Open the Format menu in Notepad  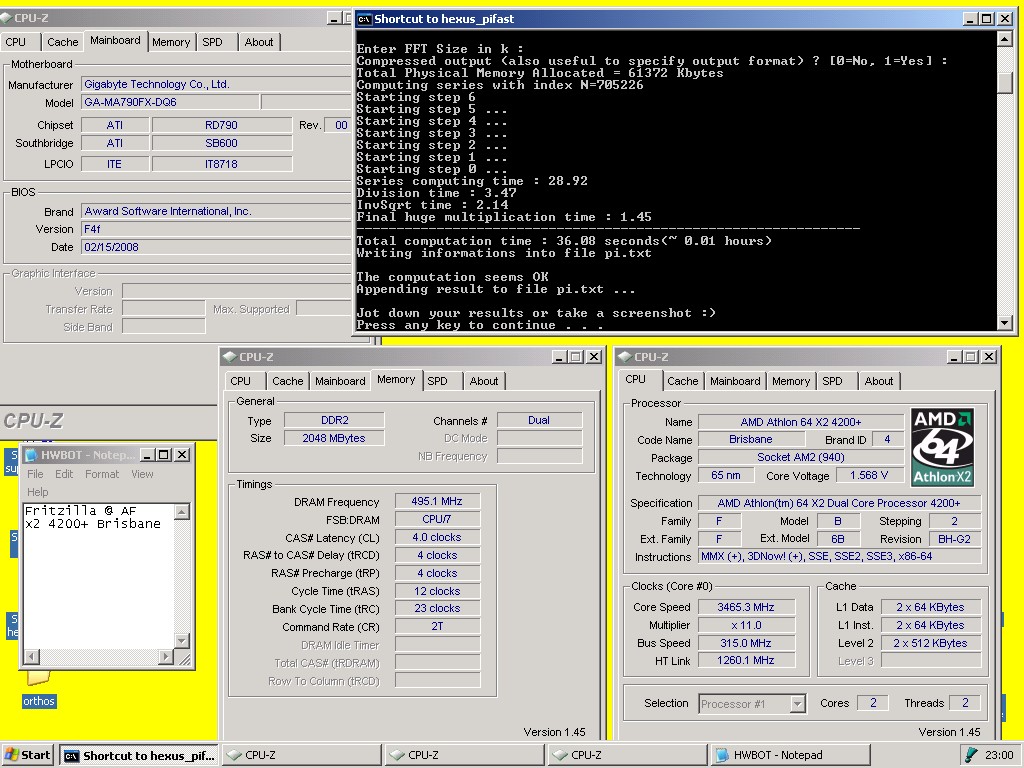(x=102, y=474)
